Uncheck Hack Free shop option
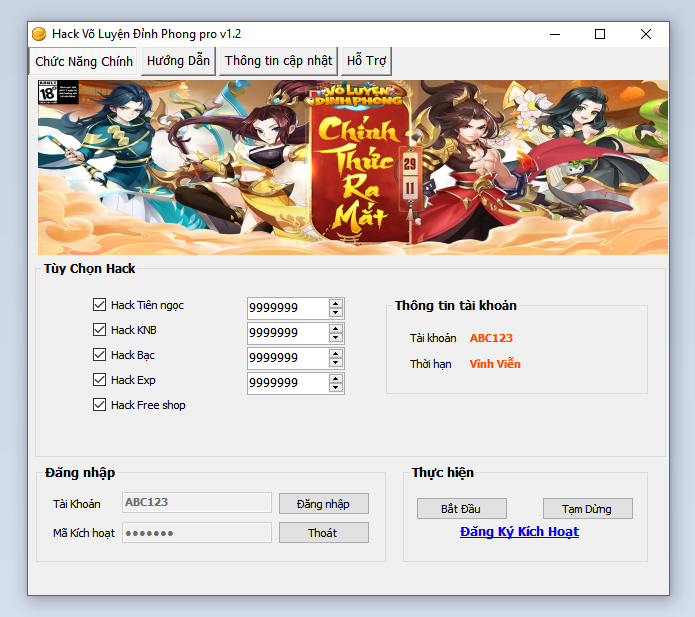695x617 pixels. [x=99, y=405]
